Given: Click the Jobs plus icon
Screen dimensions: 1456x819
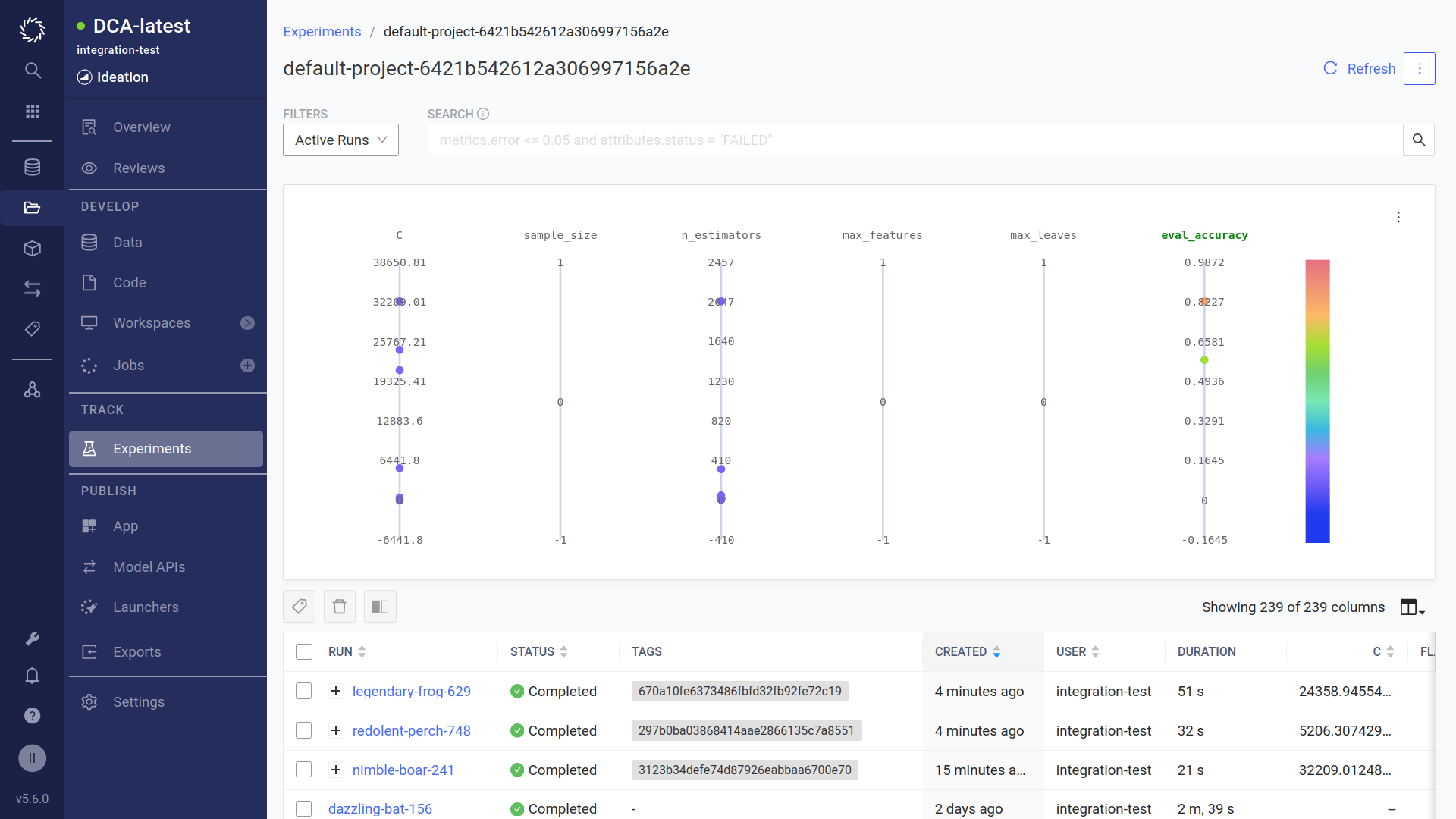Looking at the screenshot, I should (x=247, y=366).
